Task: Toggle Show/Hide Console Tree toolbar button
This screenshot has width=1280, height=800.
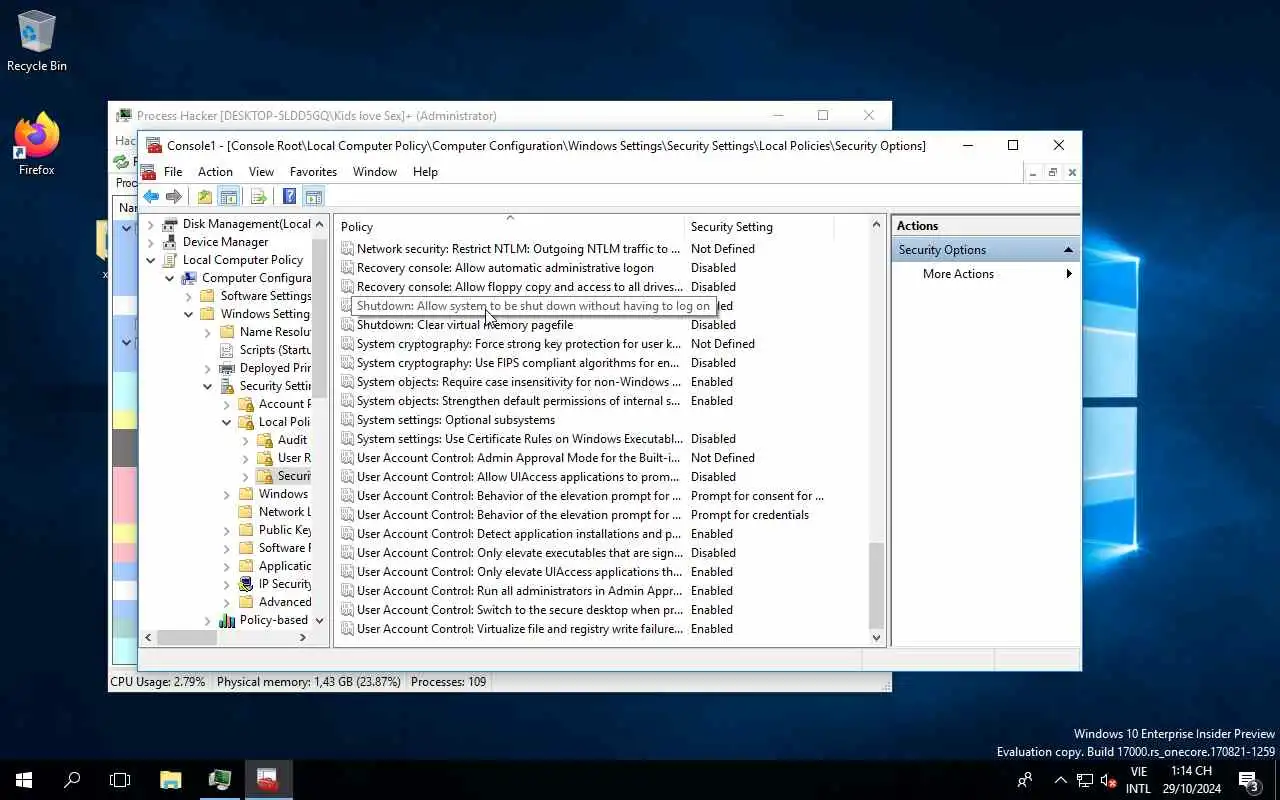Action: (x=228, y=197)
